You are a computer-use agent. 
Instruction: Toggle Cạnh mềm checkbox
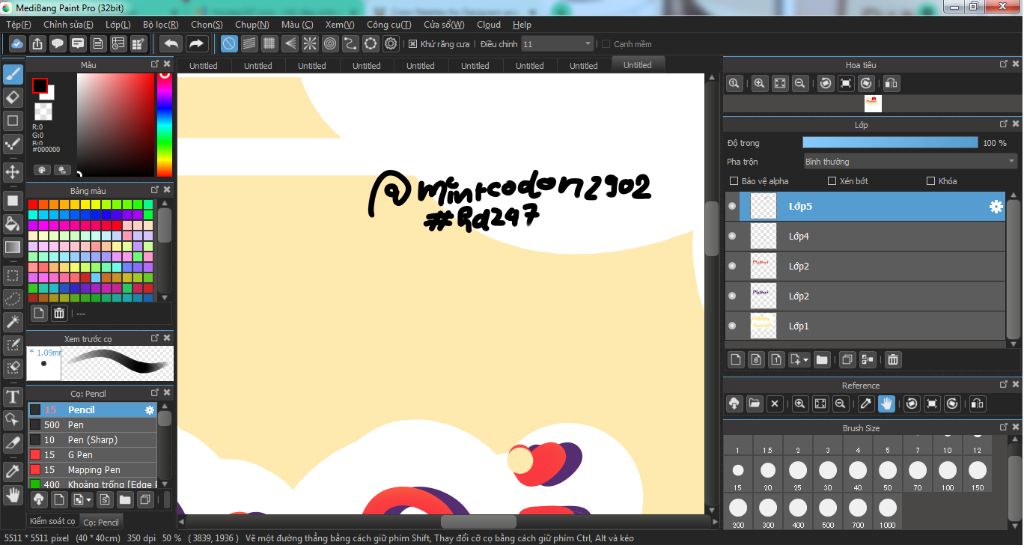605,44
